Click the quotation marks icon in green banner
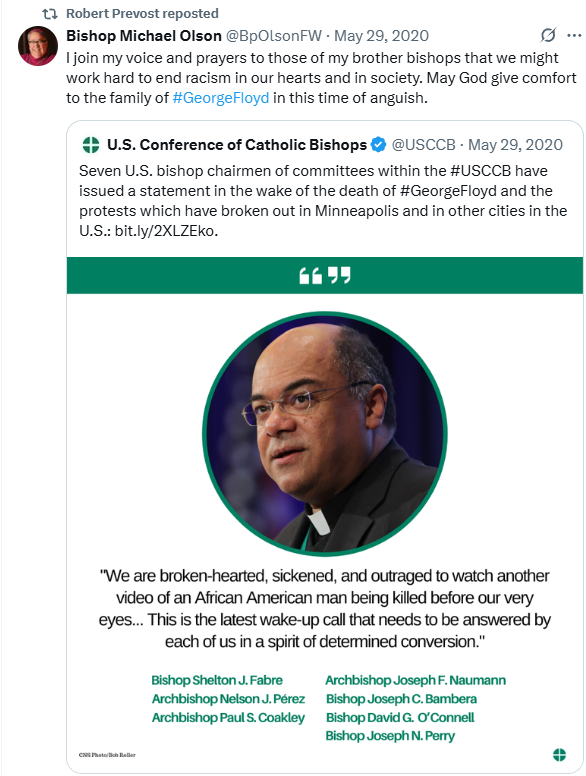 tap(325, 275)
